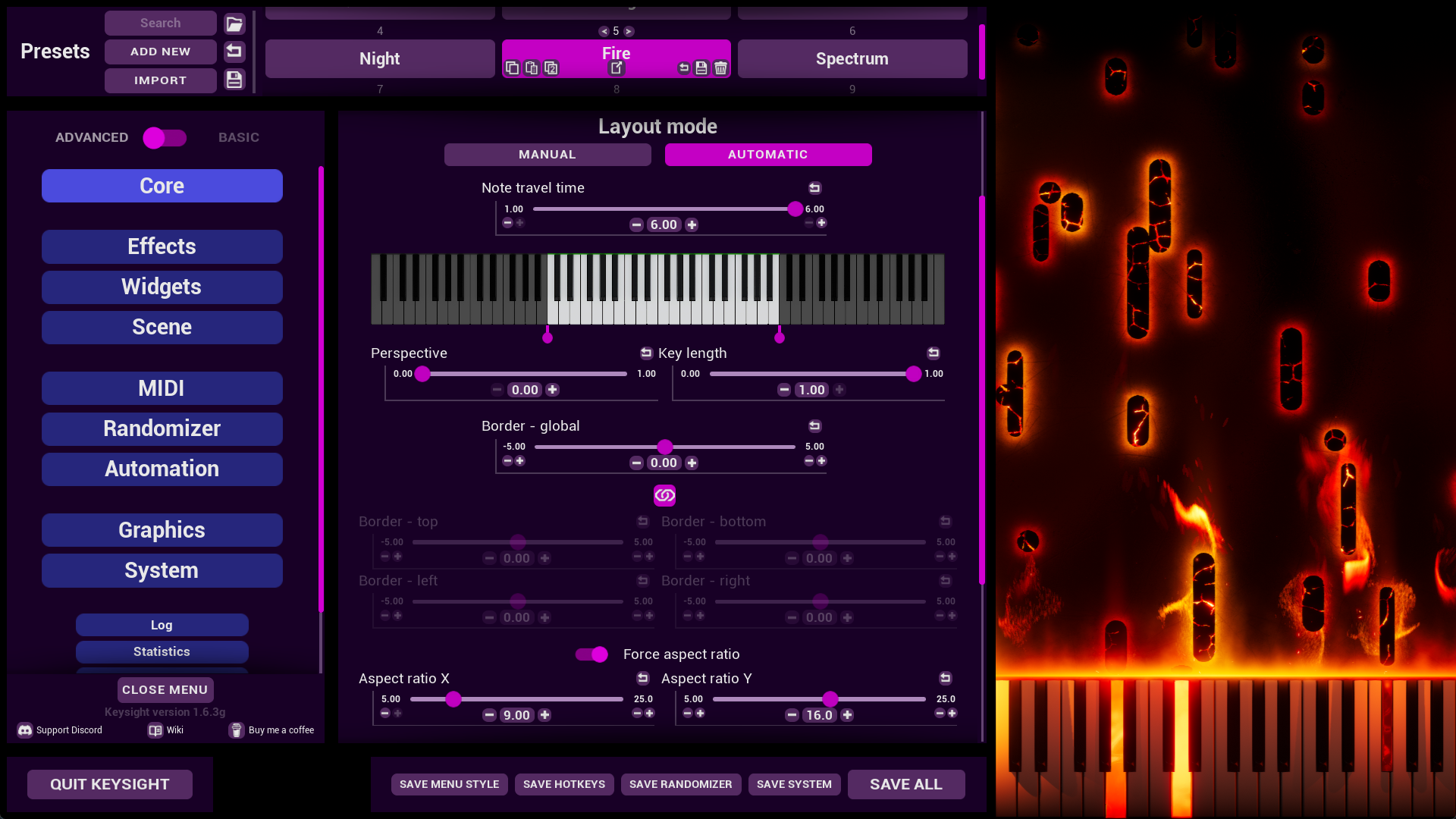Reset Perspective to default

pyautogui.click(x=646, y=353)
